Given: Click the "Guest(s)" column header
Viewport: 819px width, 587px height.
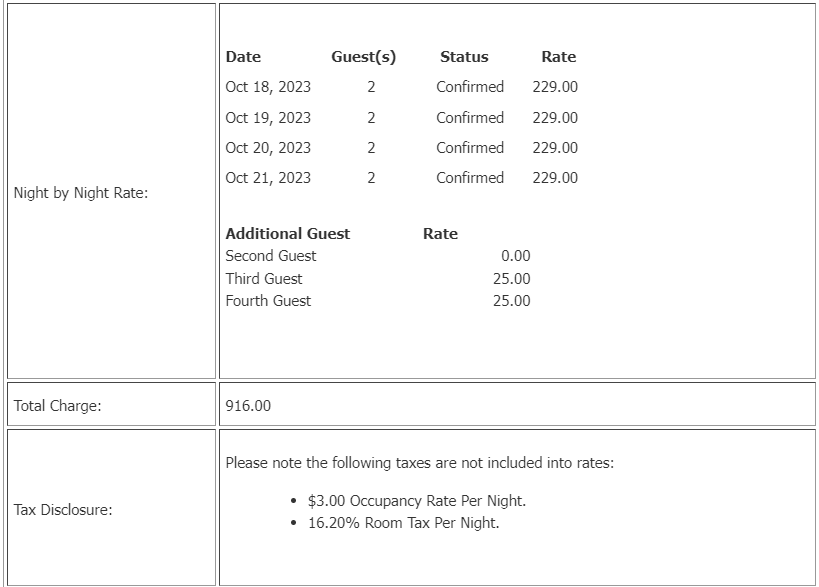Looking at the screenshot, I should tap(363, 57).
